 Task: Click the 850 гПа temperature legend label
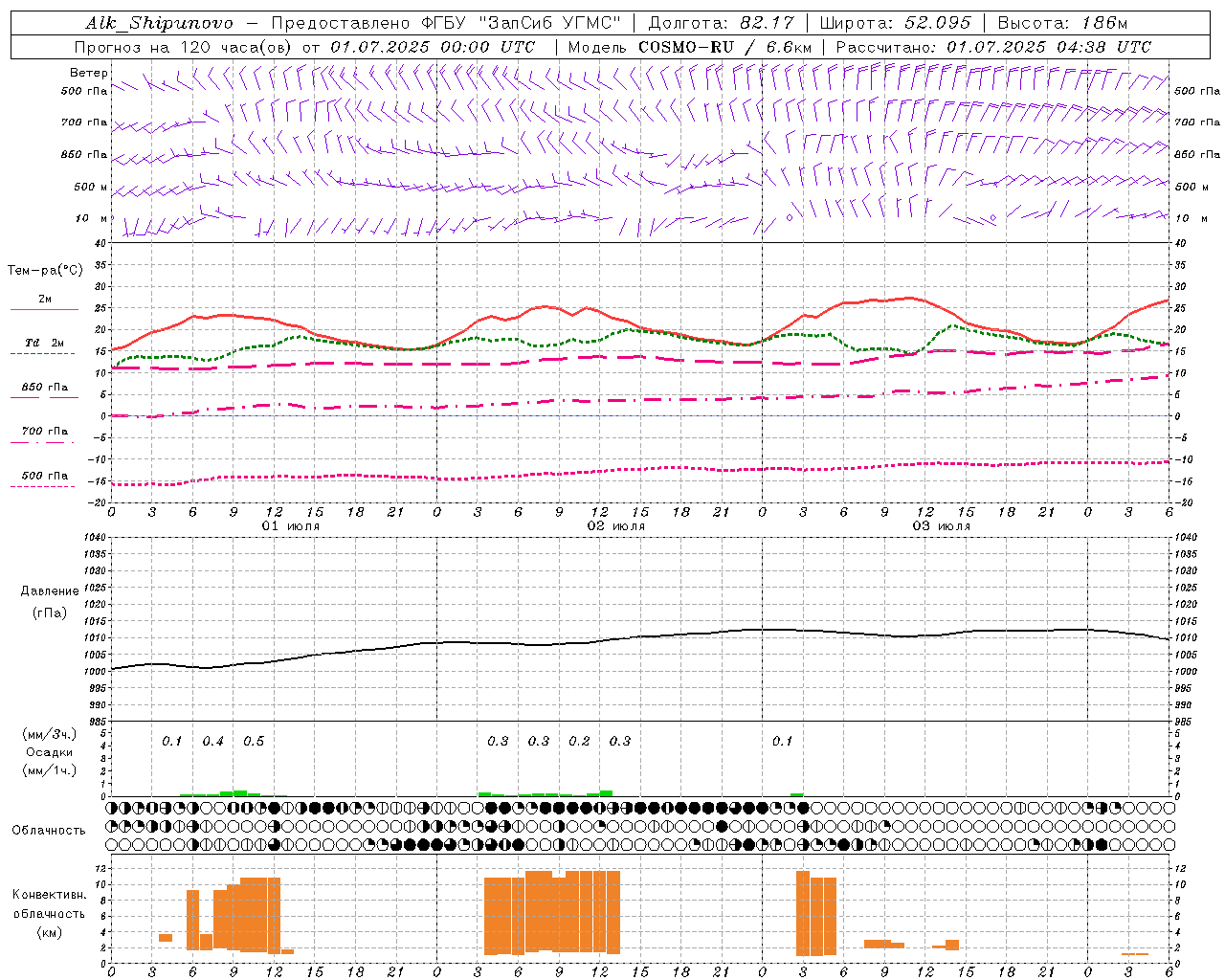[45, 388]
